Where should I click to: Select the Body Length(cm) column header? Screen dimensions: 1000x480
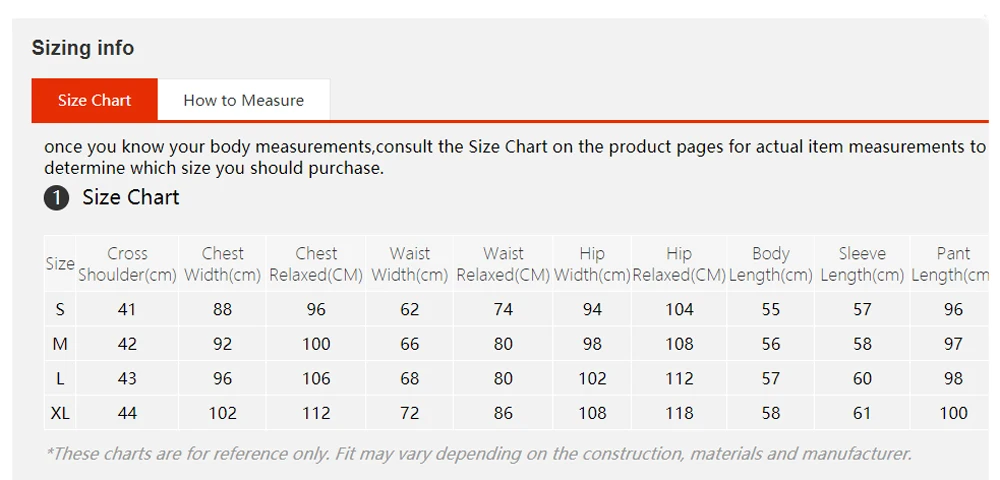771,264
